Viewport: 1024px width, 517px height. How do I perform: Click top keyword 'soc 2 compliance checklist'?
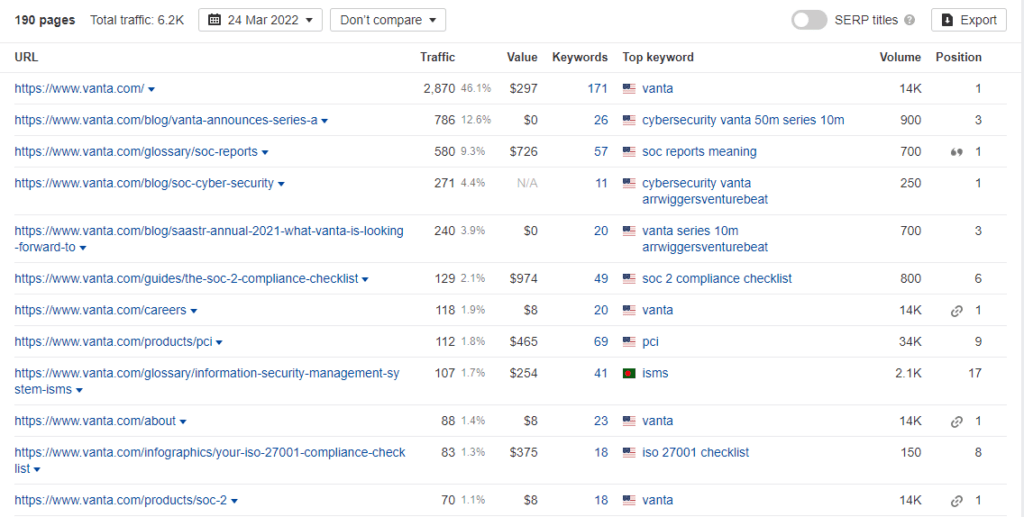716,279
